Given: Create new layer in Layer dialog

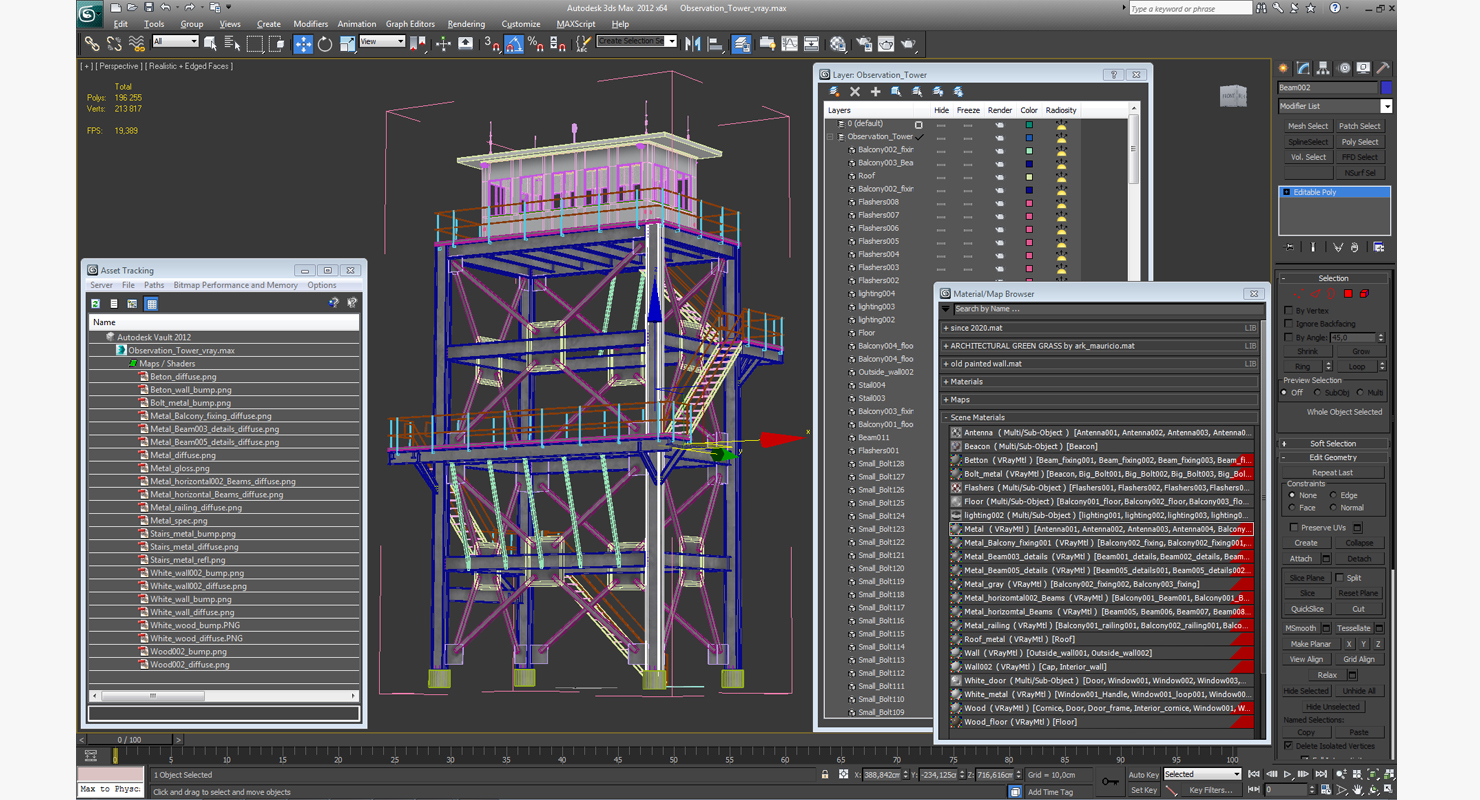Looking at the screenshot, I should pos(834,91).
